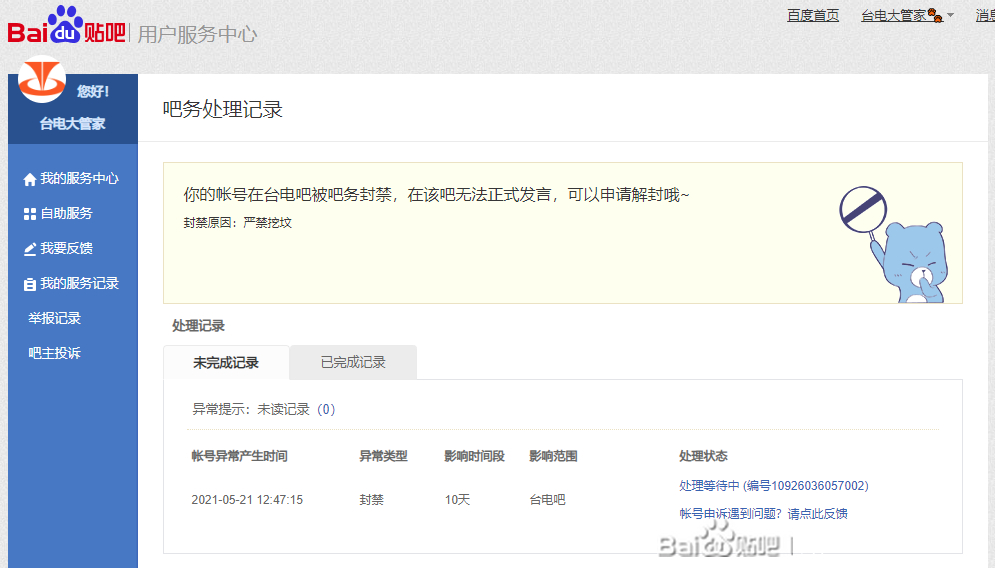Click the pencil icon for 我要反馈
Image resolution: width=995 pixels, height=568 pixels.
tap(29, 249)
